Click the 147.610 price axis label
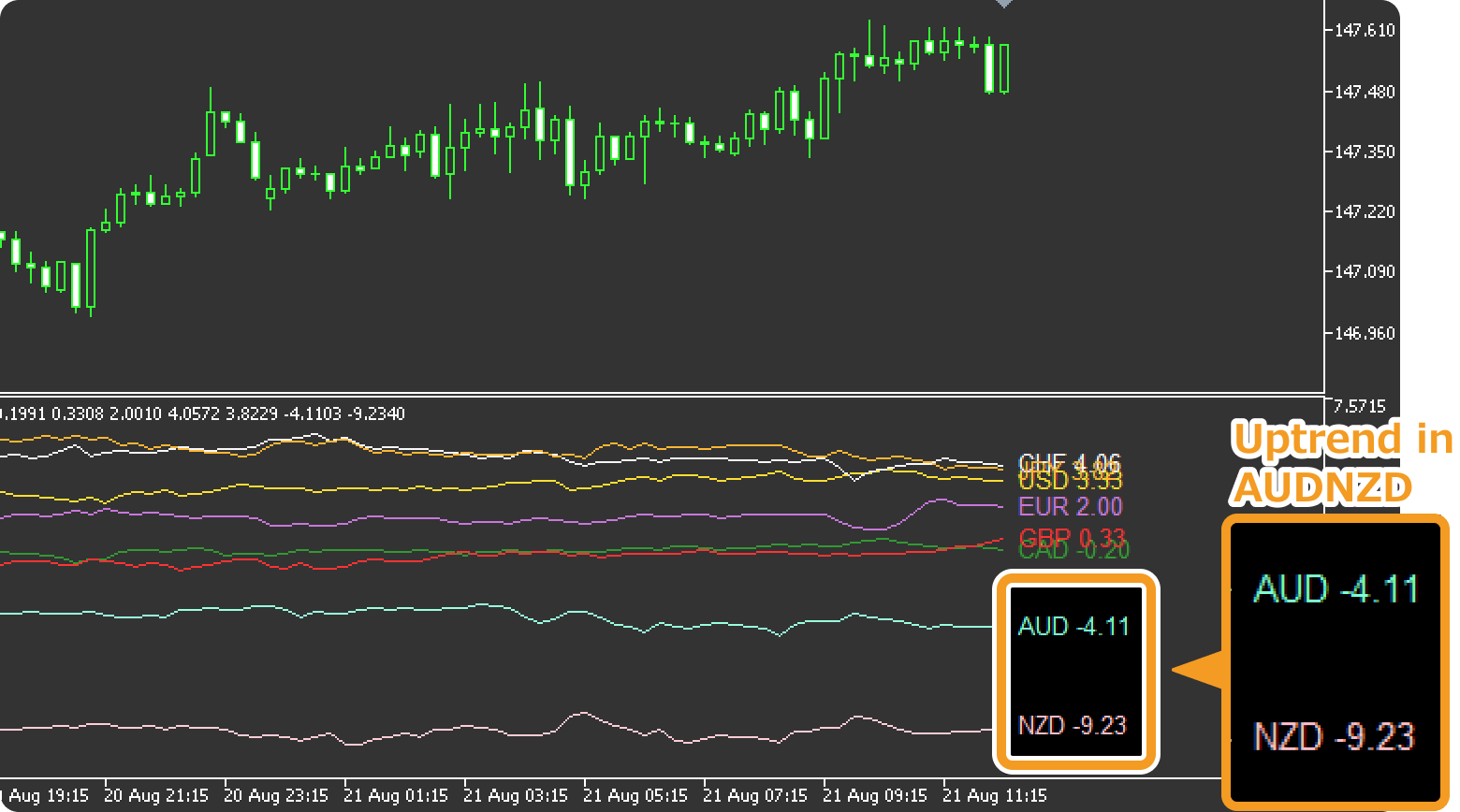The image size is (1460, 812). point(1365,30)
